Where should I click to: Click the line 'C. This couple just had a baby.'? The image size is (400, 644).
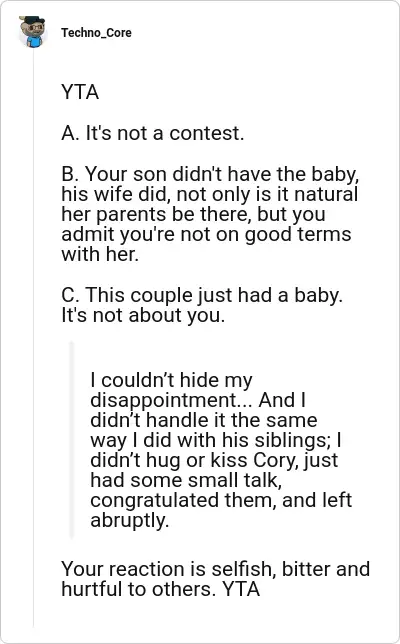(202, 295)
